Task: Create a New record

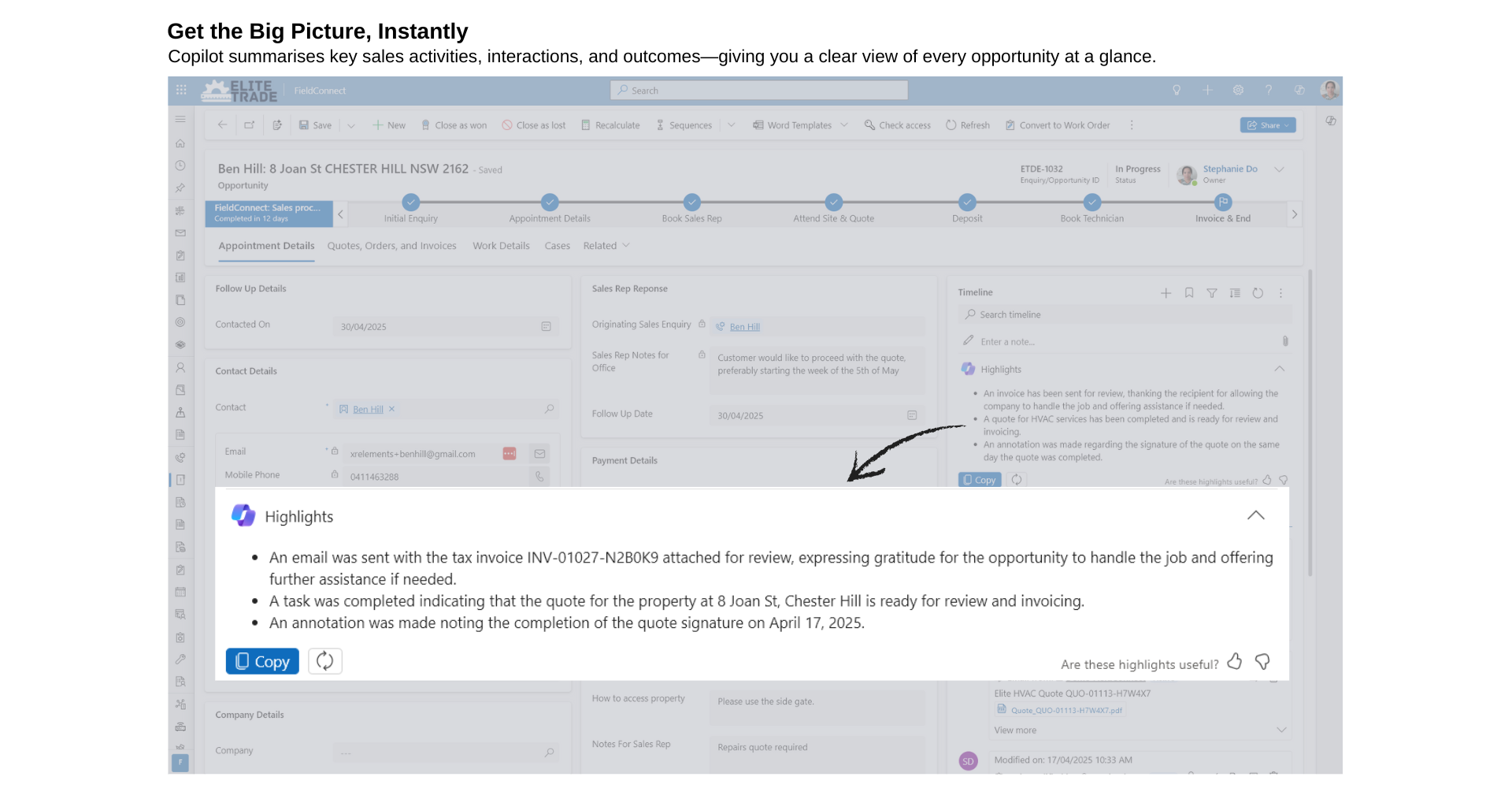Action: click(389, 125)
